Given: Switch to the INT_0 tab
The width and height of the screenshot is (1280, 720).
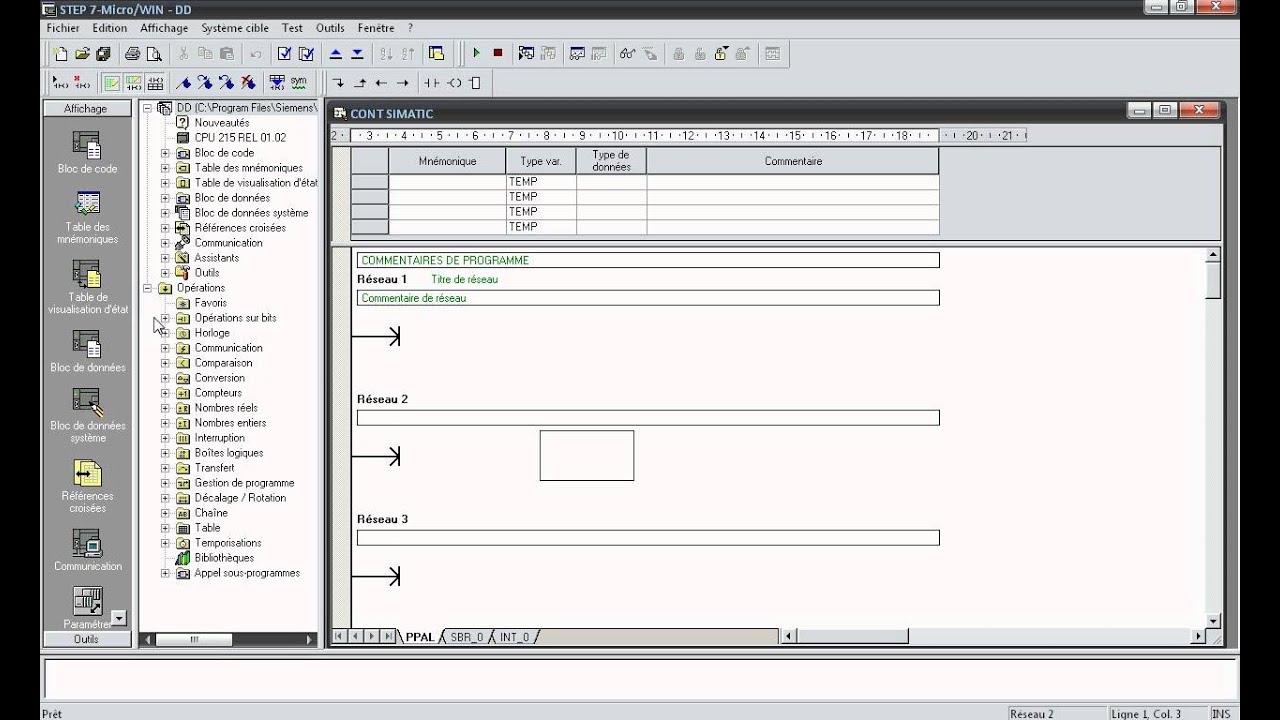Looking at the screenshot, I should coord(514,637).
